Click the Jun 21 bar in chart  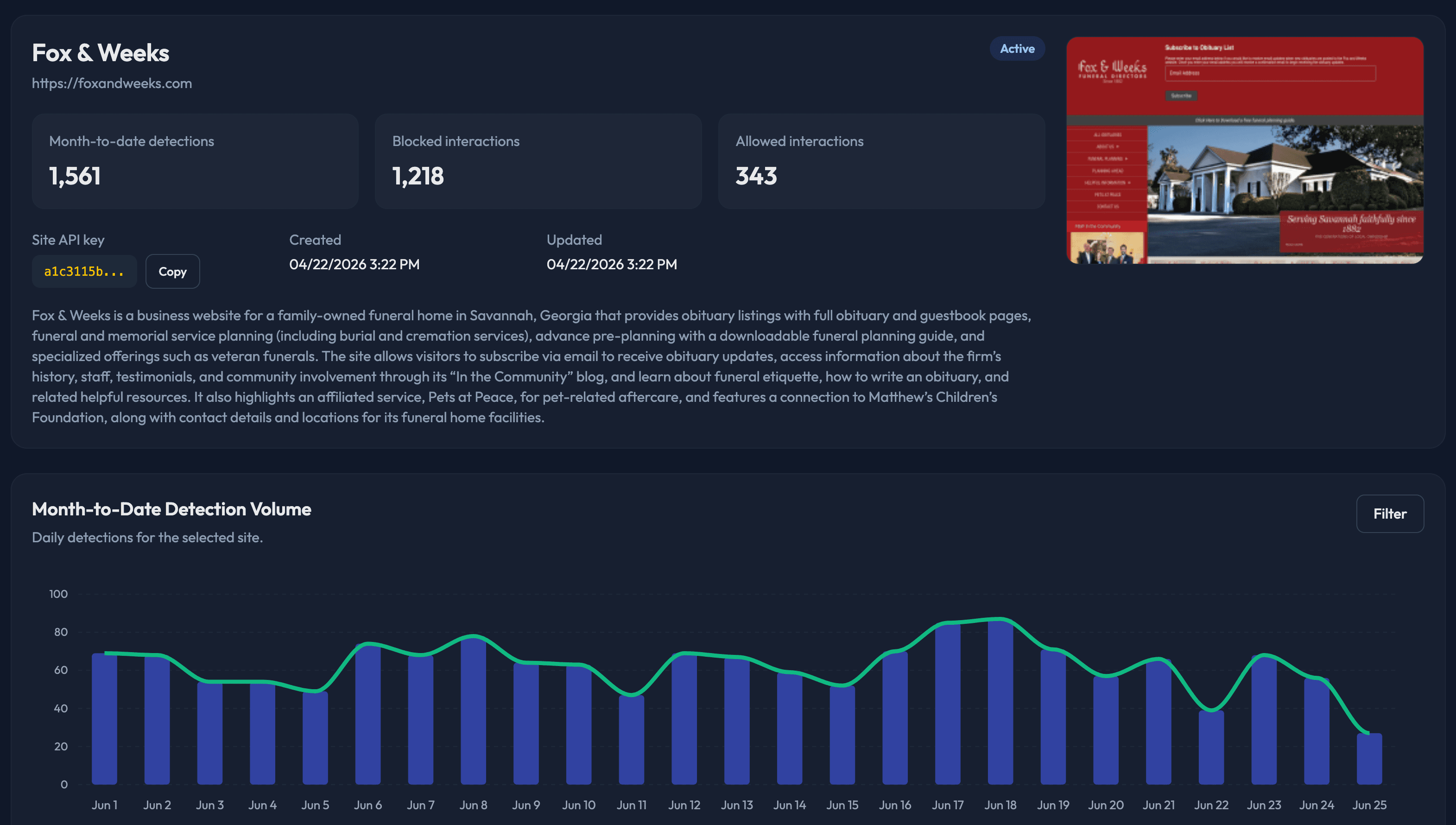click(1158, 721)
